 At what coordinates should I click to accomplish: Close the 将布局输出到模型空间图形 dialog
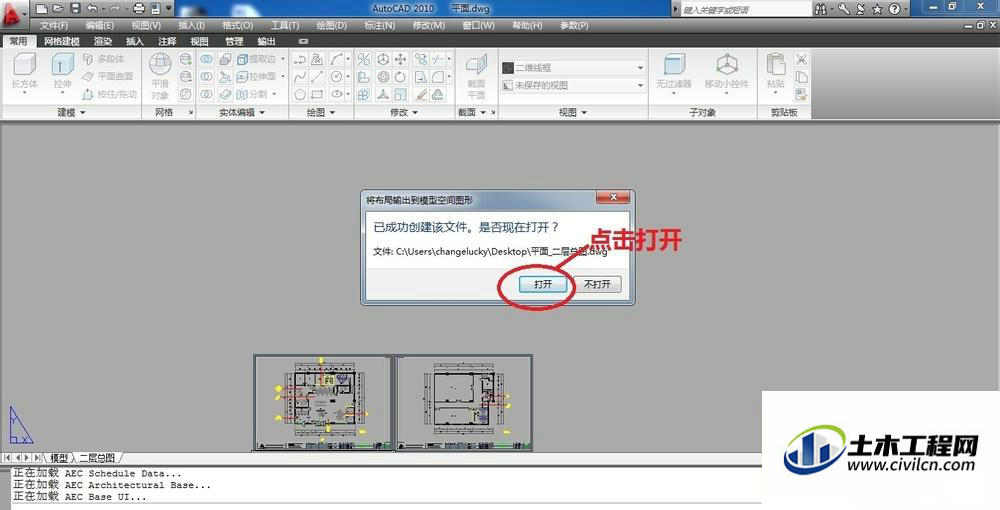tap(614, 197)
